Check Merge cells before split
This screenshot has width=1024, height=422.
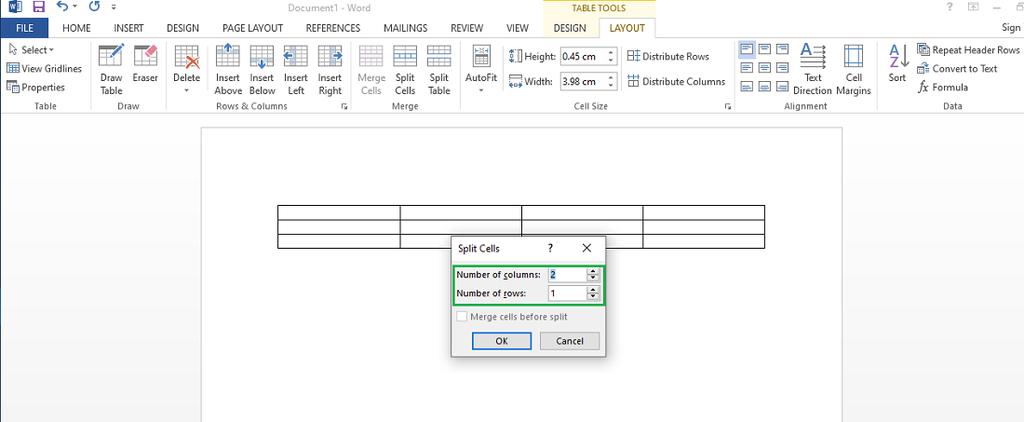[x=462, y=316]
